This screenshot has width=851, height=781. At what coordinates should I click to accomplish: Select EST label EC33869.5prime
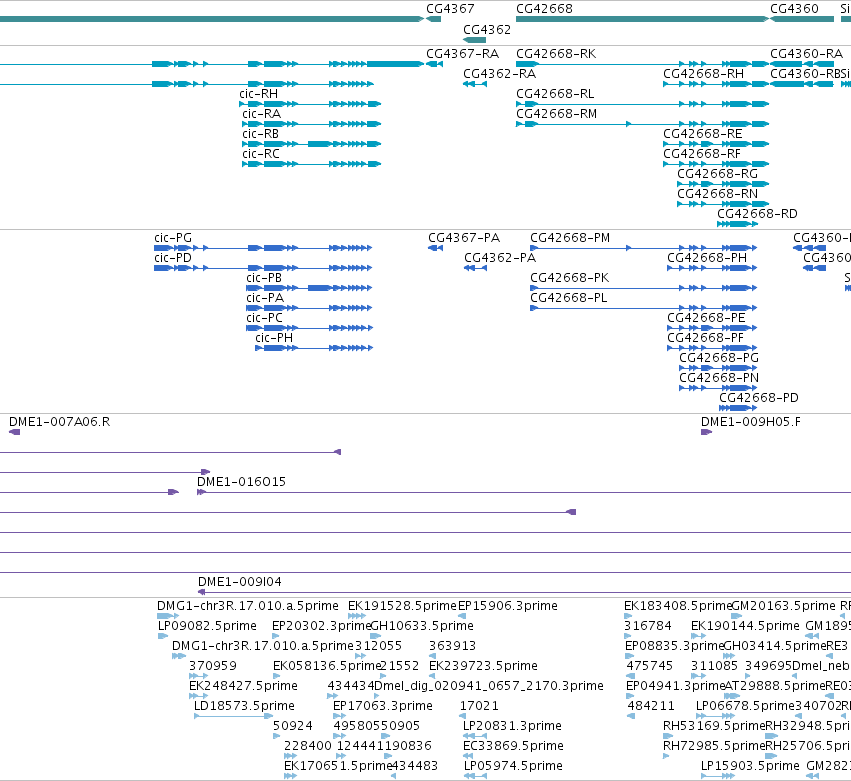513,746
